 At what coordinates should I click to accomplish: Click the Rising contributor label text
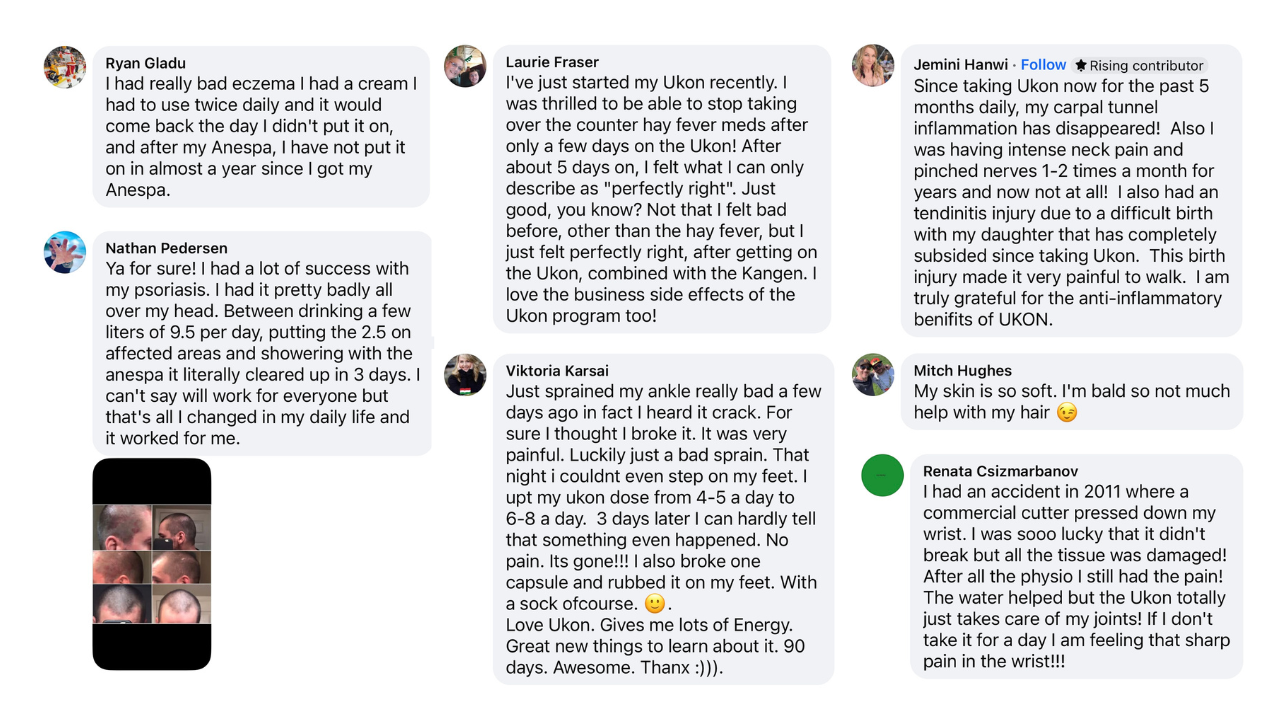(1146, 65)
